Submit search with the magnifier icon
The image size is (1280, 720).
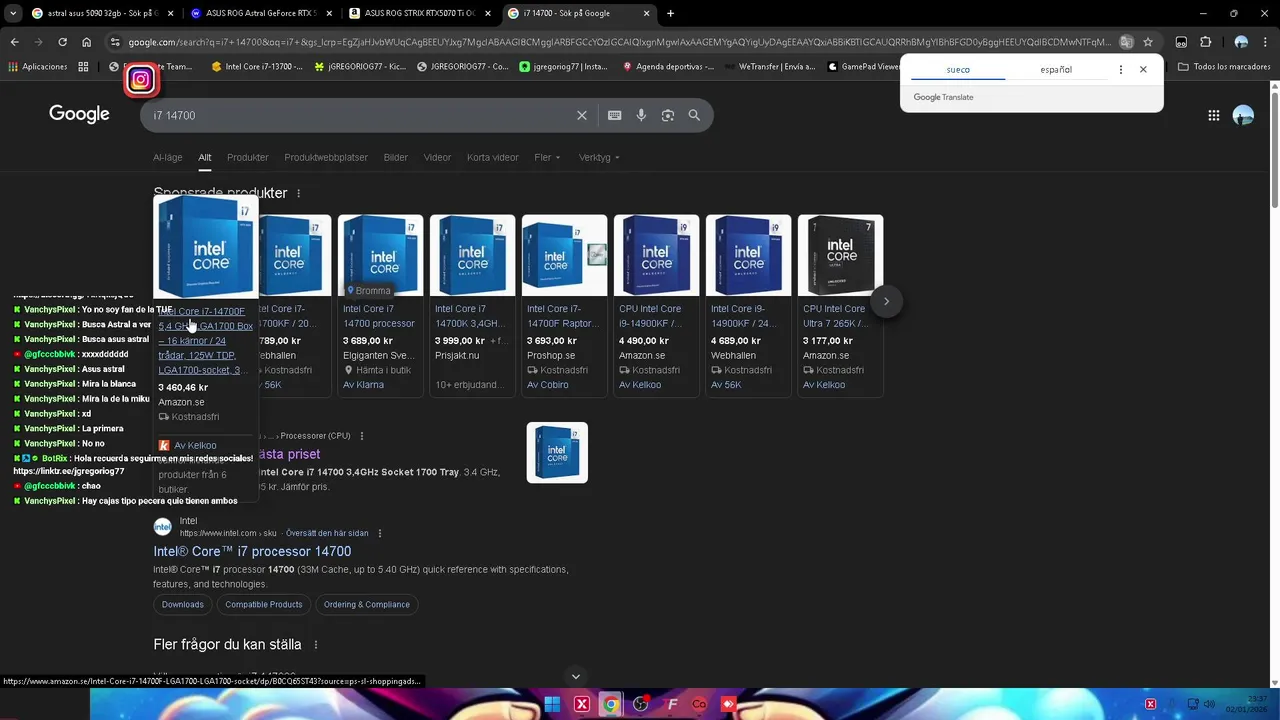(x=694, y=115)
